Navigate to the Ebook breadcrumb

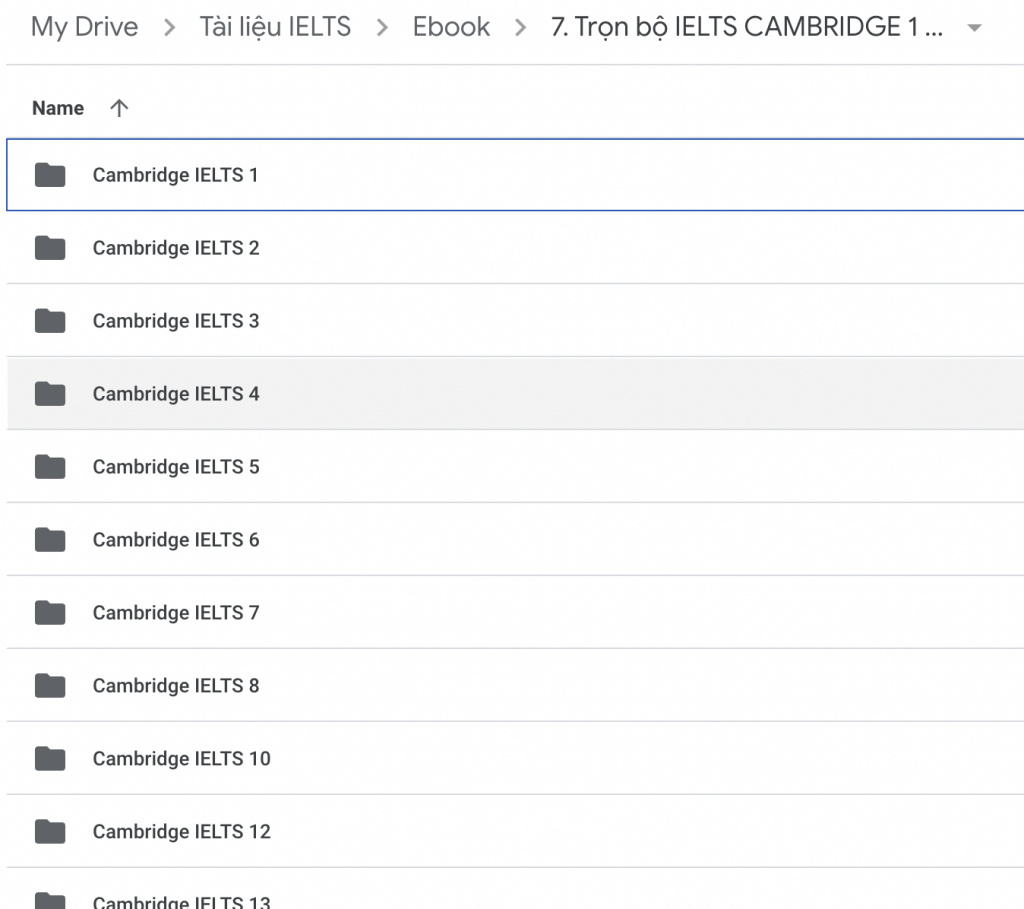tap(451, 27)
